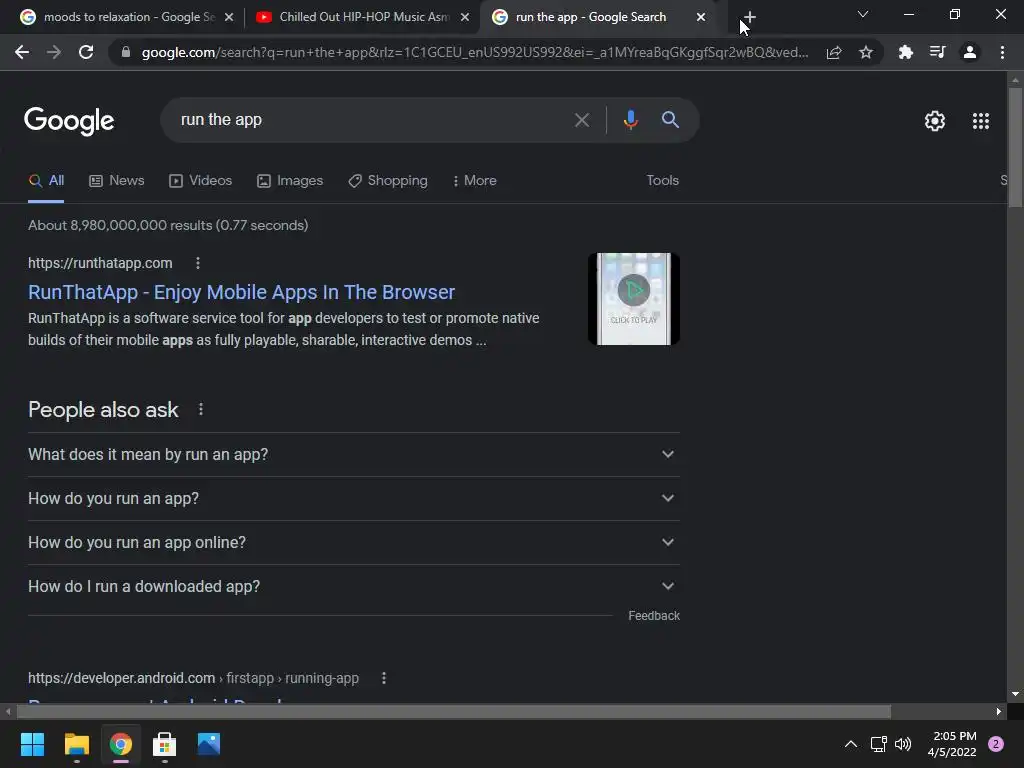Open Chrome three-dot menu
The width and height of the screenshot is (1024, 768).
coord(1002,52)
